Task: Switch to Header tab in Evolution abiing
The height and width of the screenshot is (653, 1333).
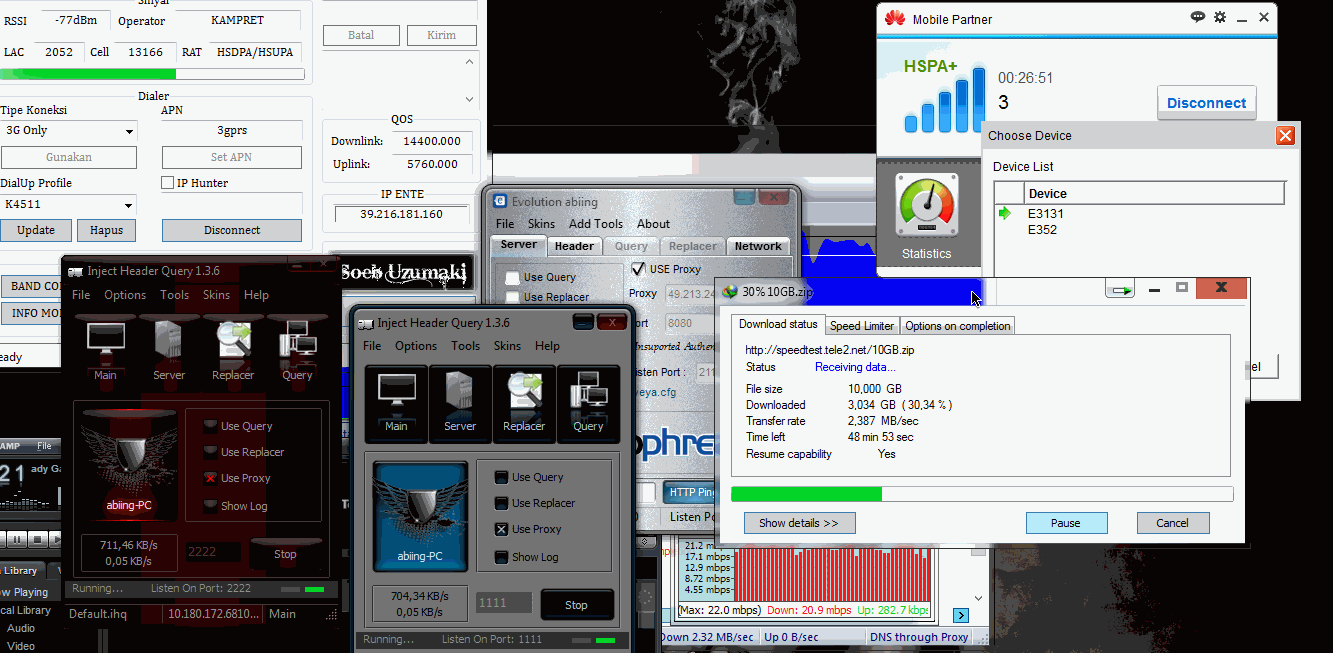Action: tap(574, 246)
